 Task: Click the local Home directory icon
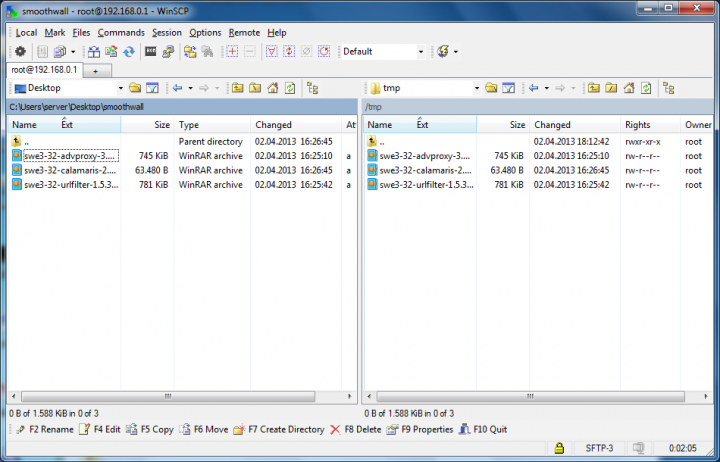point(271,88)
